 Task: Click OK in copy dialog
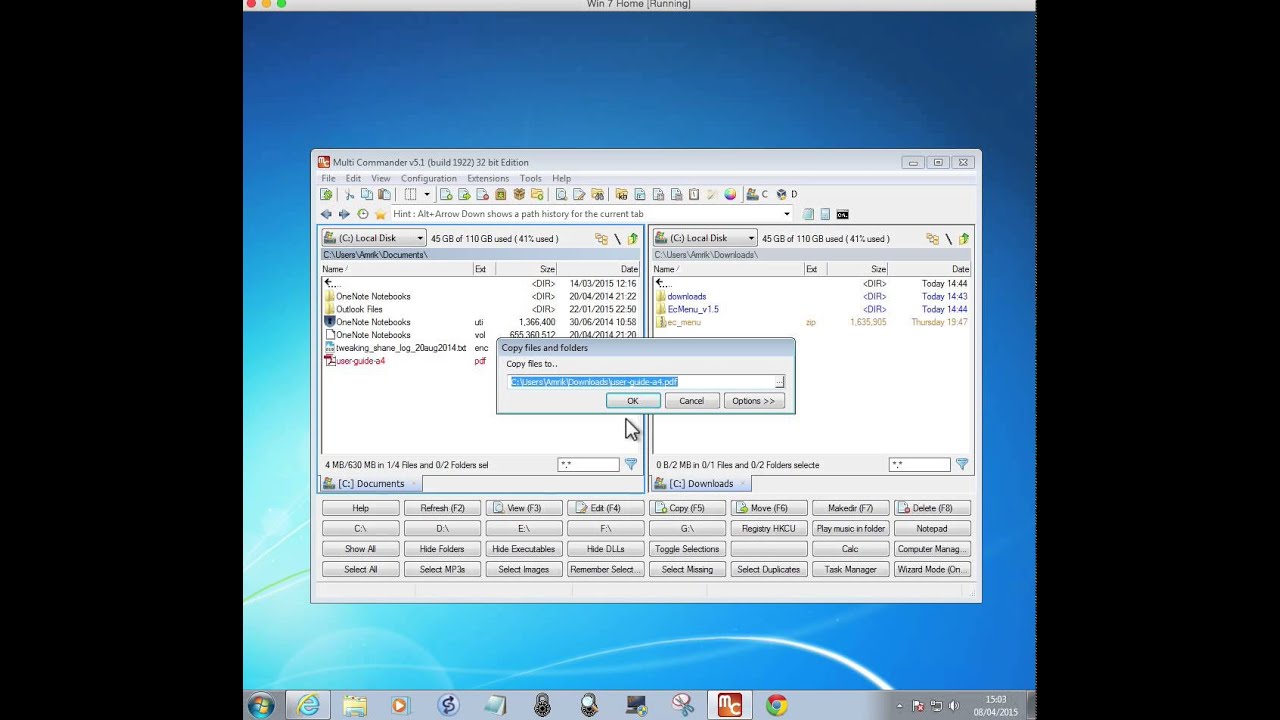click(633, 401)
